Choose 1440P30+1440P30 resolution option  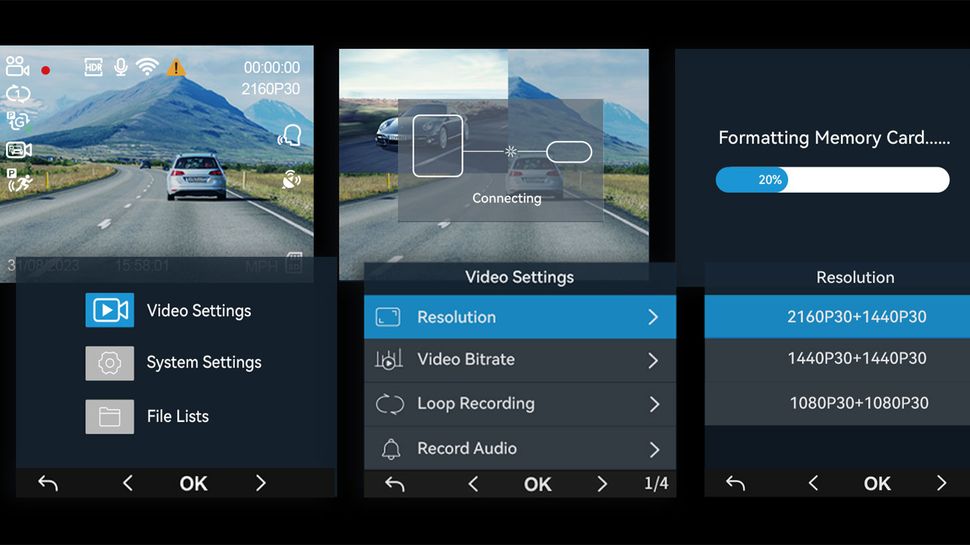pyautogui.click(x=837, y=359)
